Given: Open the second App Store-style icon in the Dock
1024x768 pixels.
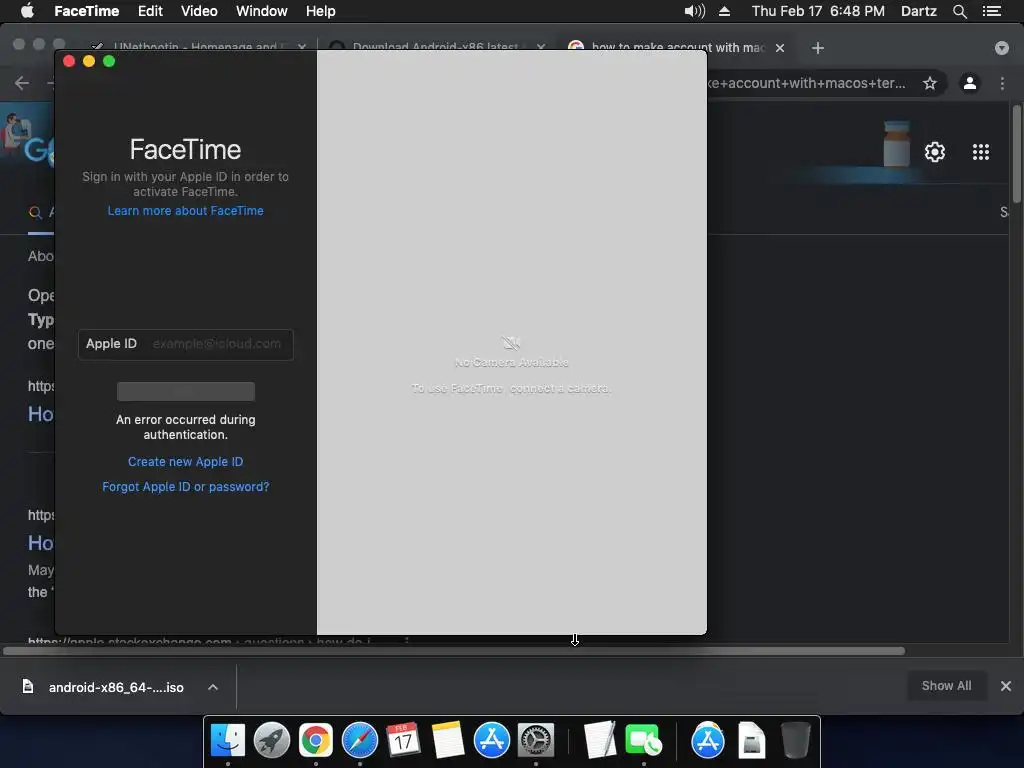Looking at the screenshot, I should pyautogui.click(x=707, y=741).
